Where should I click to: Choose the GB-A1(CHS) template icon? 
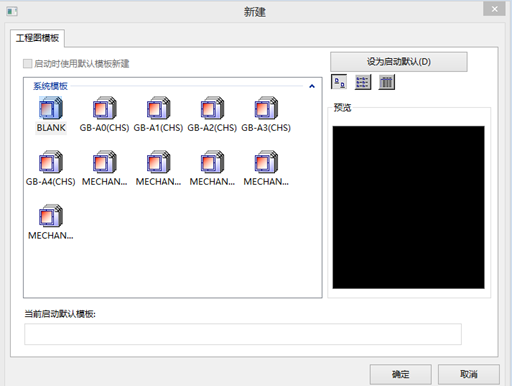tap(158, 108)
